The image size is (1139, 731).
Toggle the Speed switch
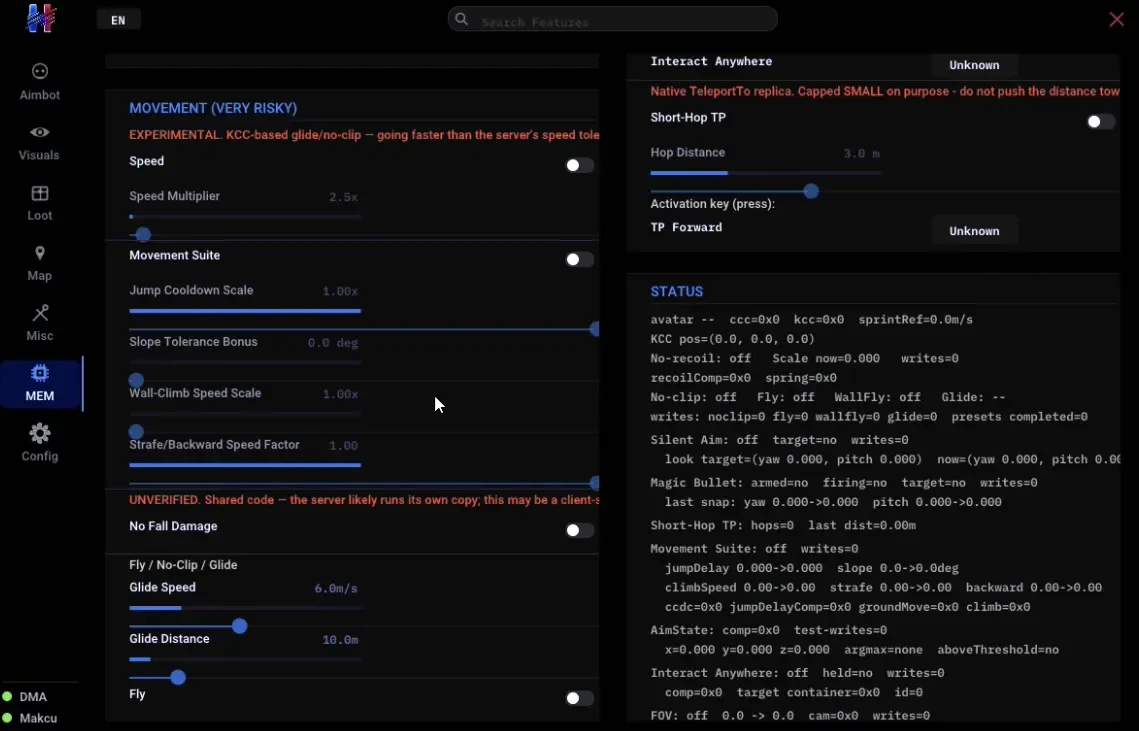click(580, 166)
